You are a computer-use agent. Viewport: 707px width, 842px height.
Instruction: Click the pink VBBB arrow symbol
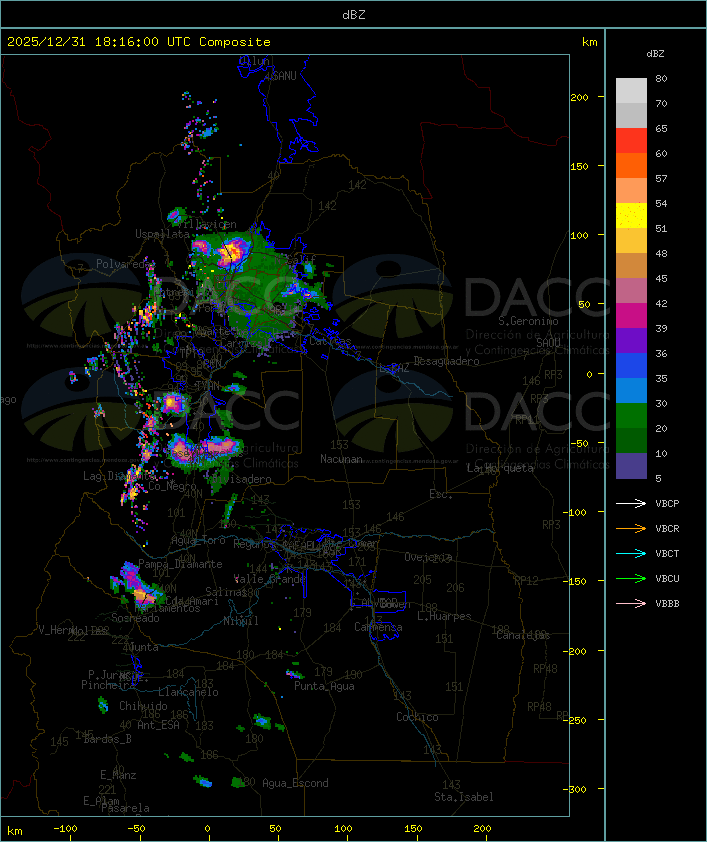coord(631,604)
